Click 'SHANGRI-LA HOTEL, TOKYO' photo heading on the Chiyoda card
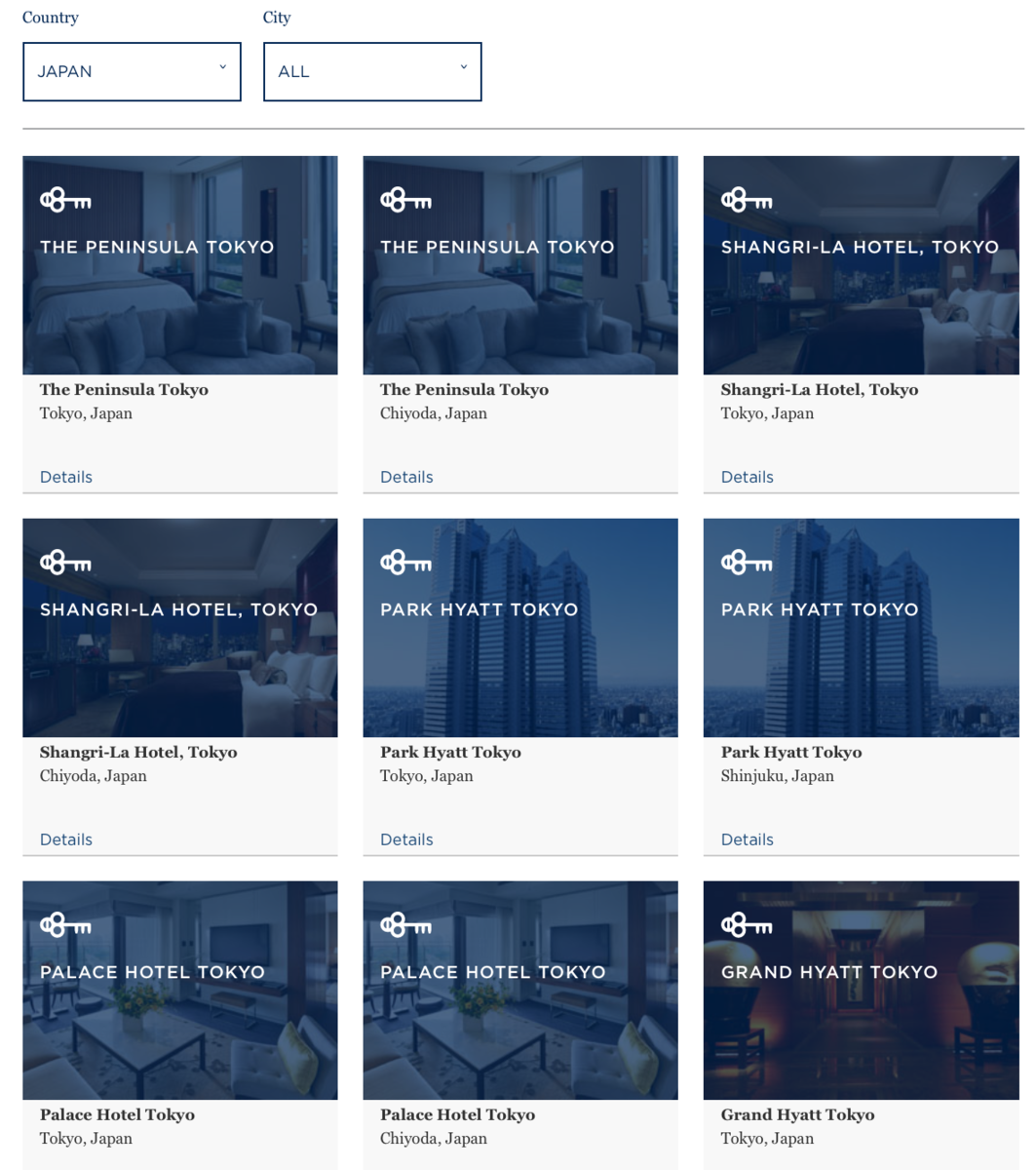This screenshot has width=1036, height=1170. coord(179,609)
